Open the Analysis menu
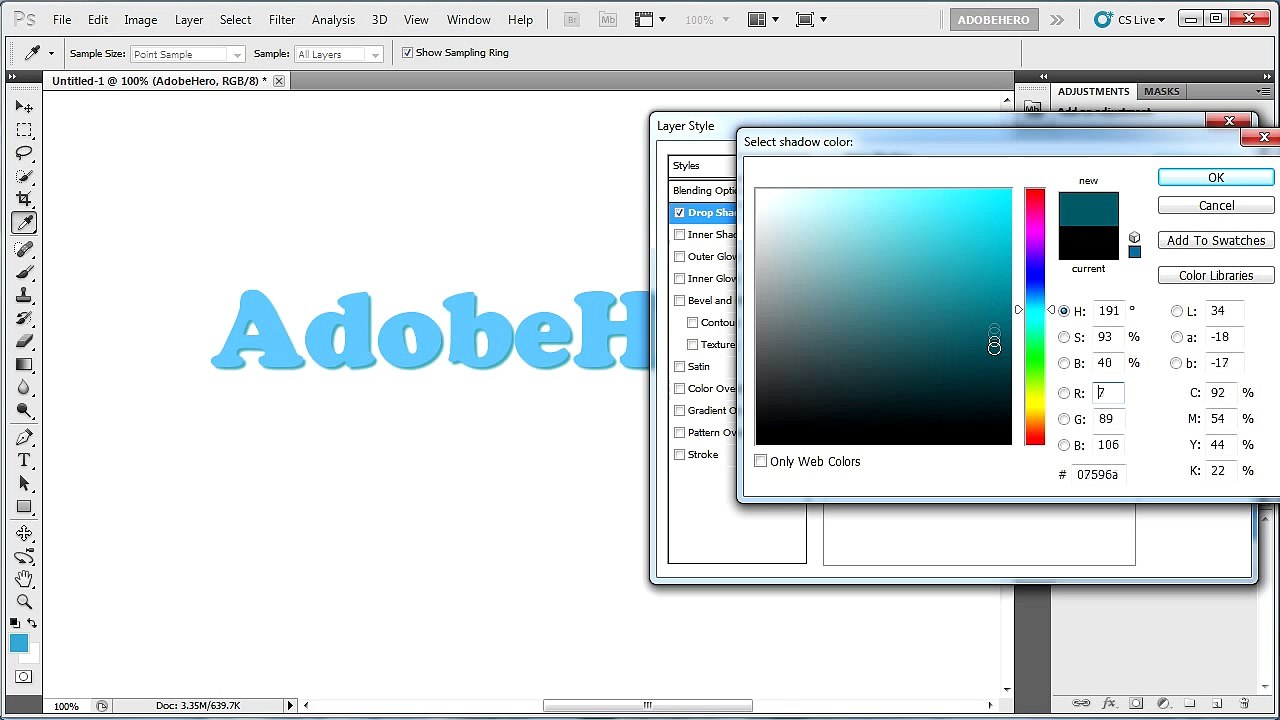Image resolution: width=1280 pixels, height=720 pixels. click(333, 19)
